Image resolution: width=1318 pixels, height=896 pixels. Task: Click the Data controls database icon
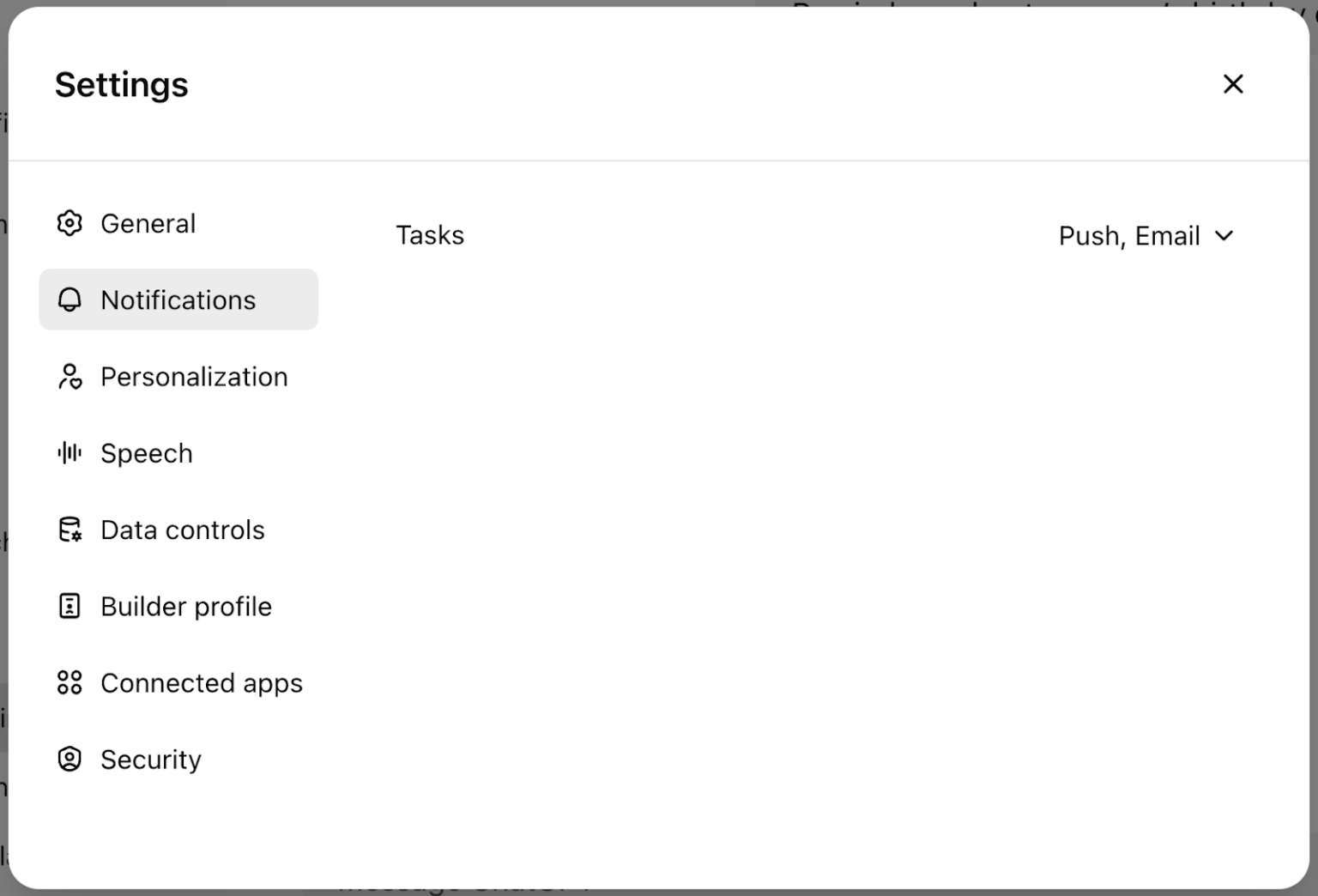tap(70, 530)
